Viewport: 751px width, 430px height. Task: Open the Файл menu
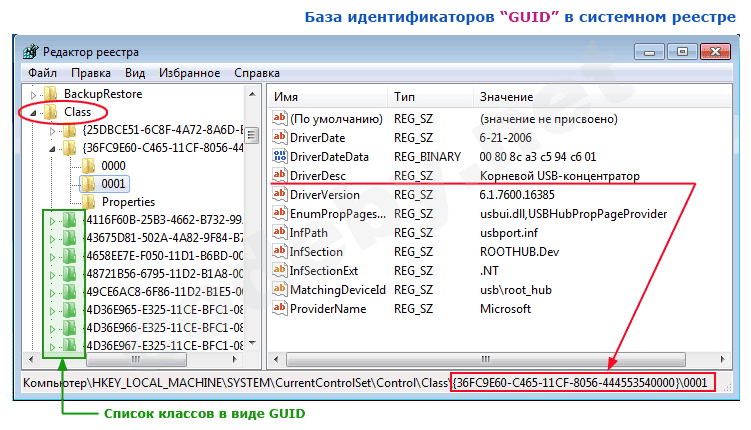(x=42, y=73)
